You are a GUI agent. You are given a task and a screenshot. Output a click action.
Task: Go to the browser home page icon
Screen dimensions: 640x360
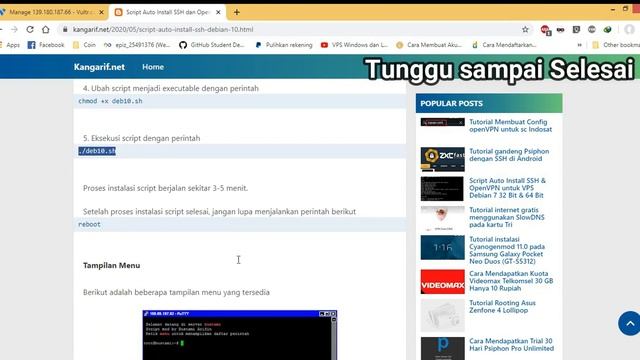[x=46, y=29]
